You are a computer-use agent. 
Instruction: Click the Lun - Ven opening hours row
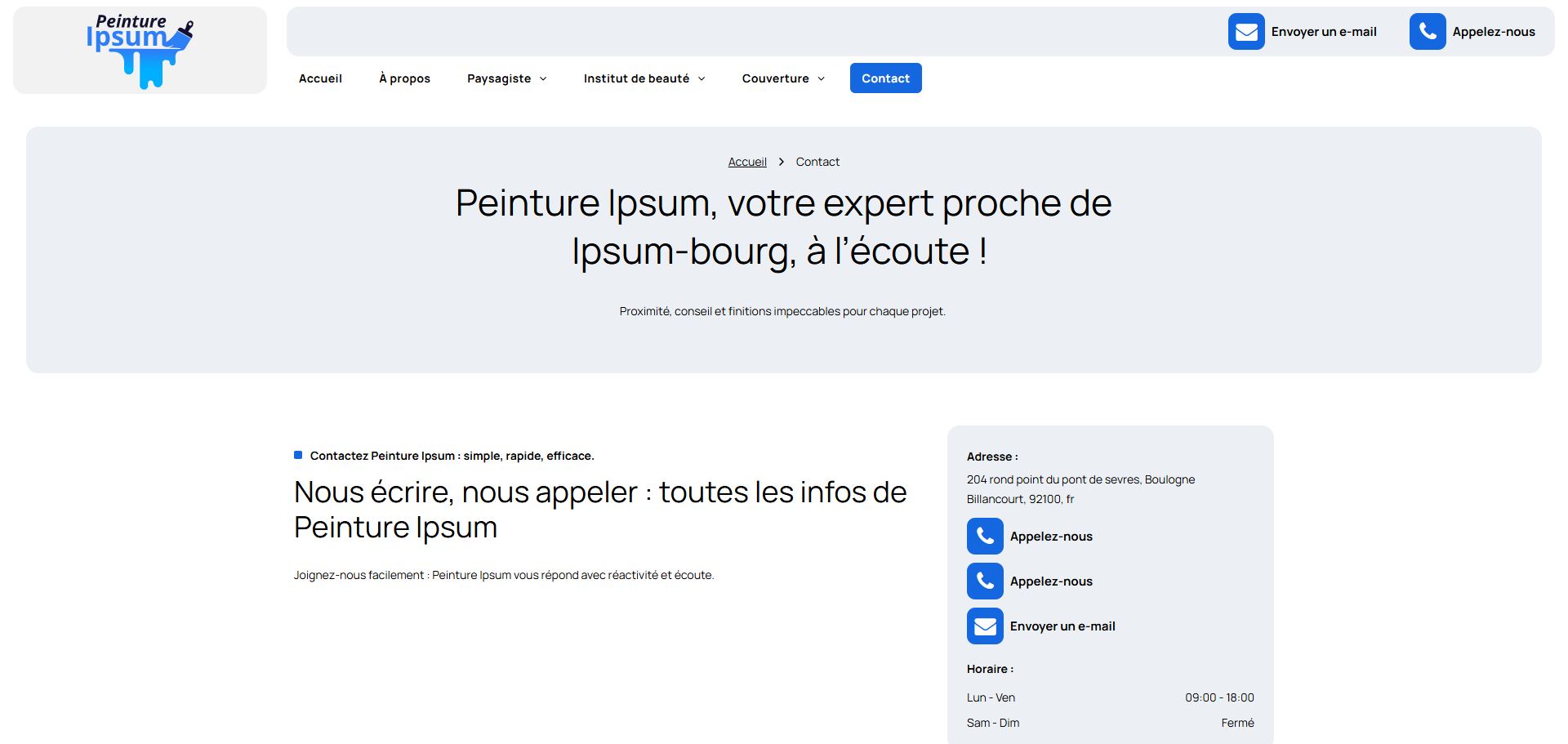pyautogui.click(x=1110, y=697)
